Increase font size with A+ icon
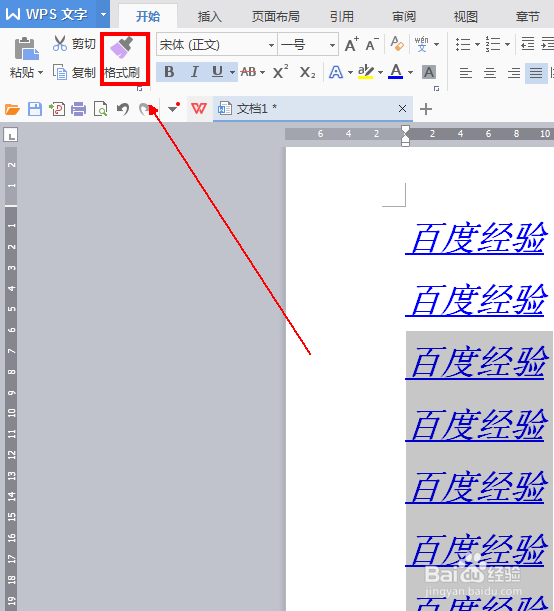This screenshot has height=611, width=554. coord(351,45)
